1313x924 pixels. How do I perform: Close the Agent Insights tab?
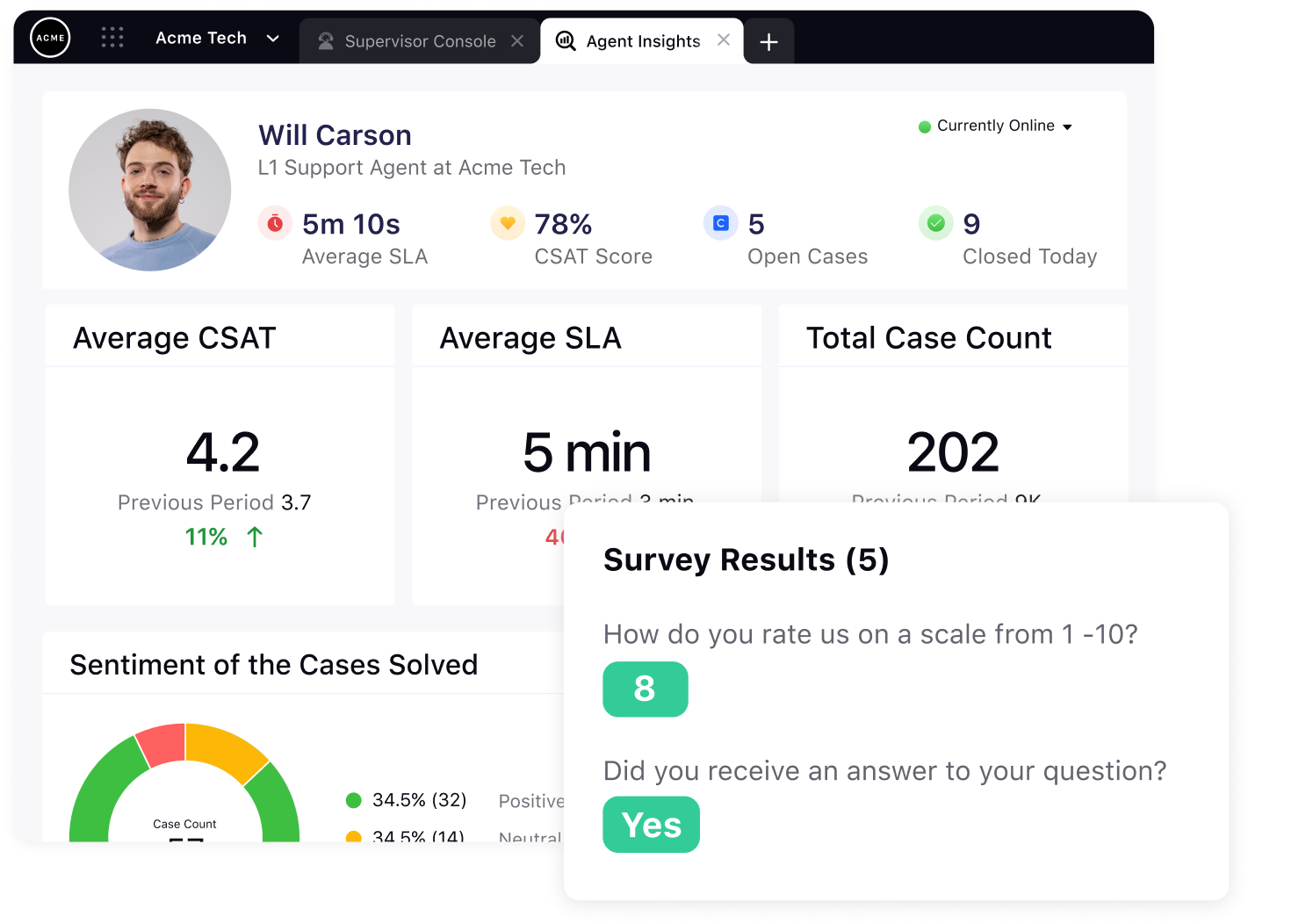coord(724,40)
